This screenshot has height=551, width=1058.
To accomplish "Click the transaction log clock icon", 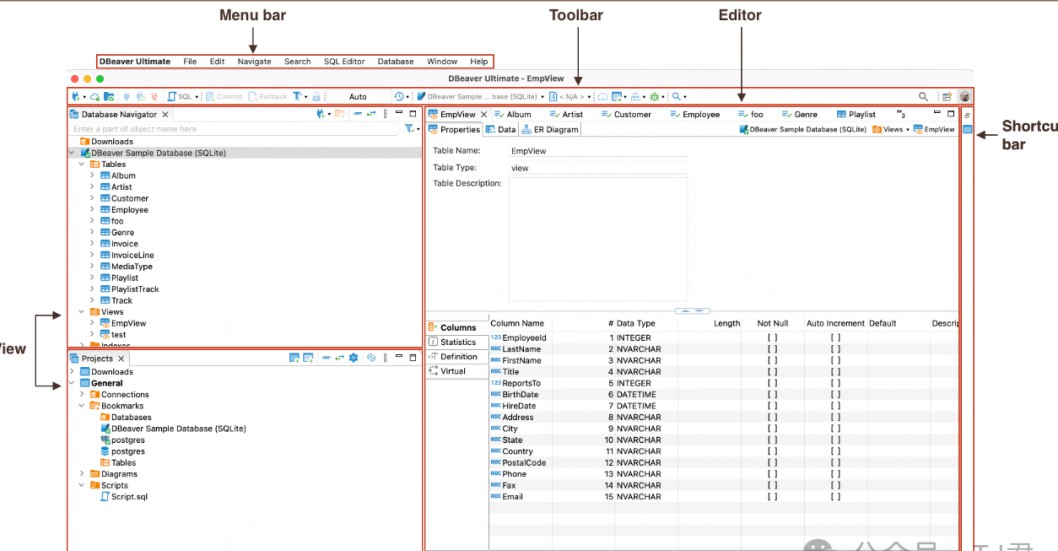I will click(x=399, y=96).
